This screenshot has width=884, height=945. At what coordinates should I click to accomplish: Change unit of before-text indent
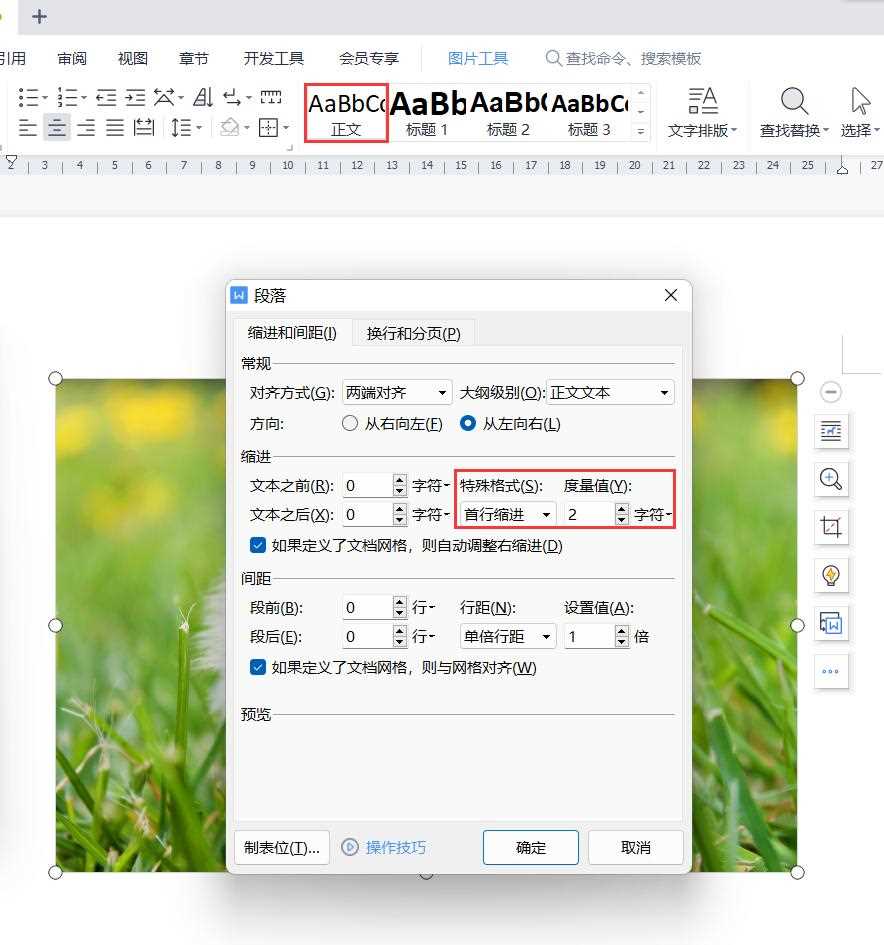tap(431, 486)
